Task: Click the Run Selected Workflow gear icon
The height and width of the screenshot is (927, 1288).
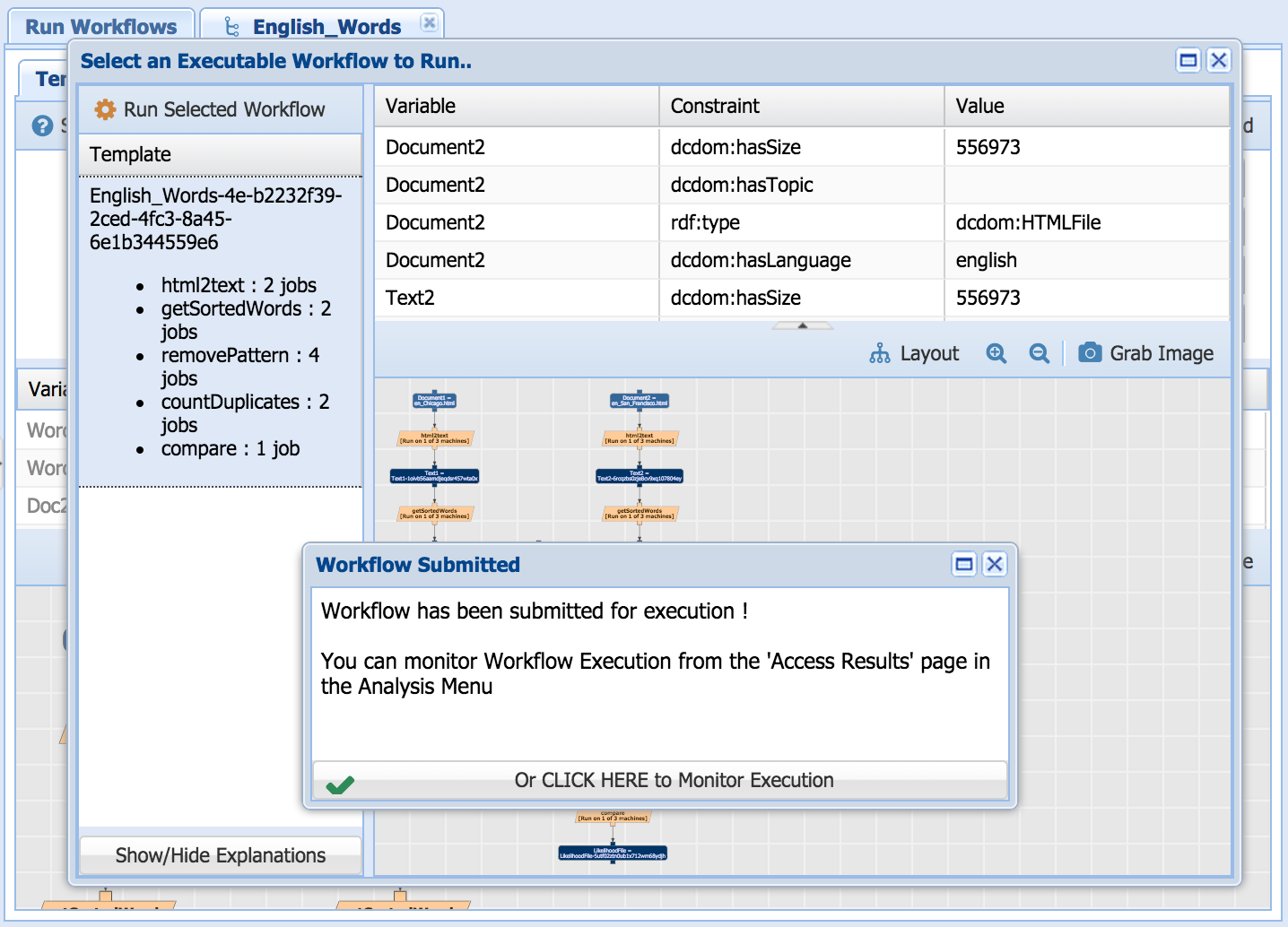Action: pos(105,109)
